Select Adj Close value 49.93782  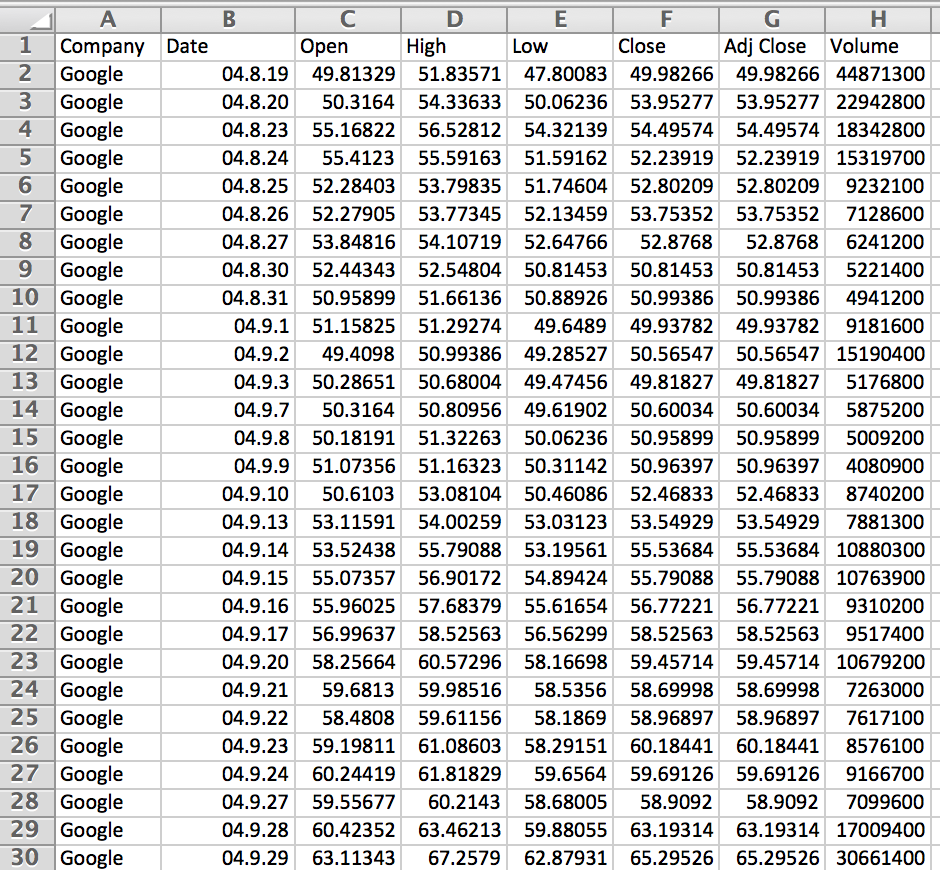(772, 326)
